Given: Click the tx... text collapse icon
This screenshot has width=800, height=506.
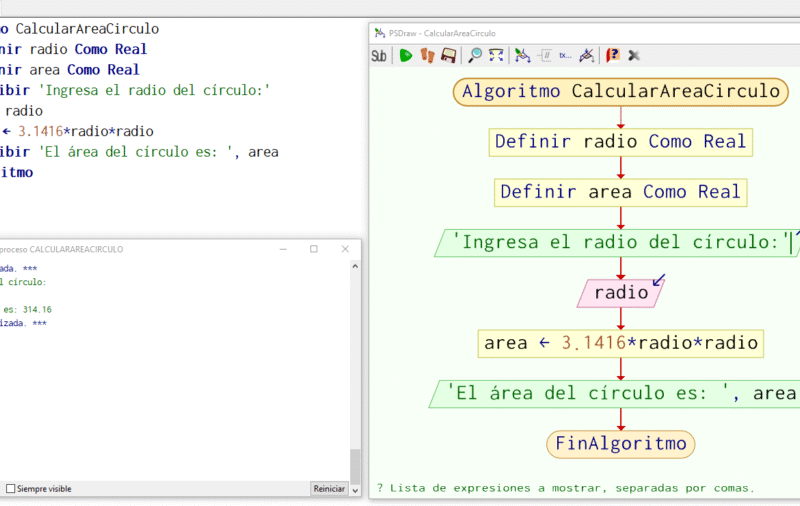Looking at the screenshot, I should (565, 56).
